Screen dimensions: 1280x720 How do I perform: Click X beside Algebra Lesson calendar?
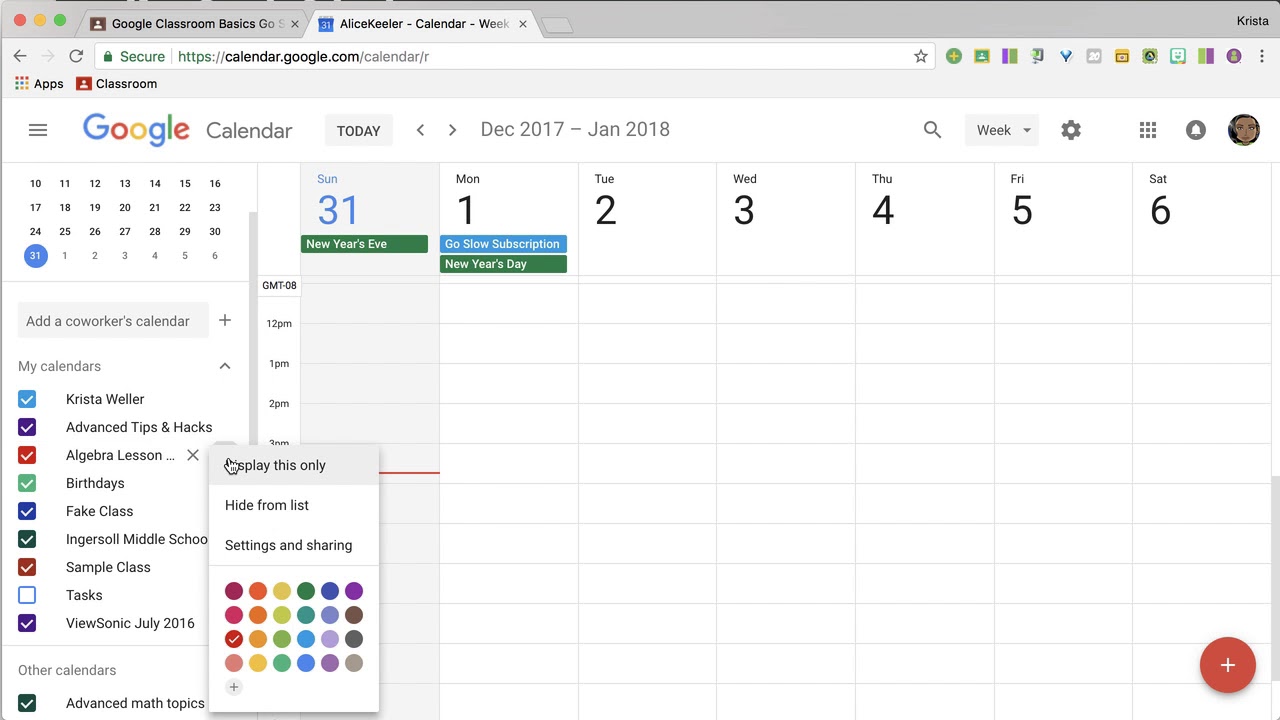pyautogui.click(x=193, y=455)
